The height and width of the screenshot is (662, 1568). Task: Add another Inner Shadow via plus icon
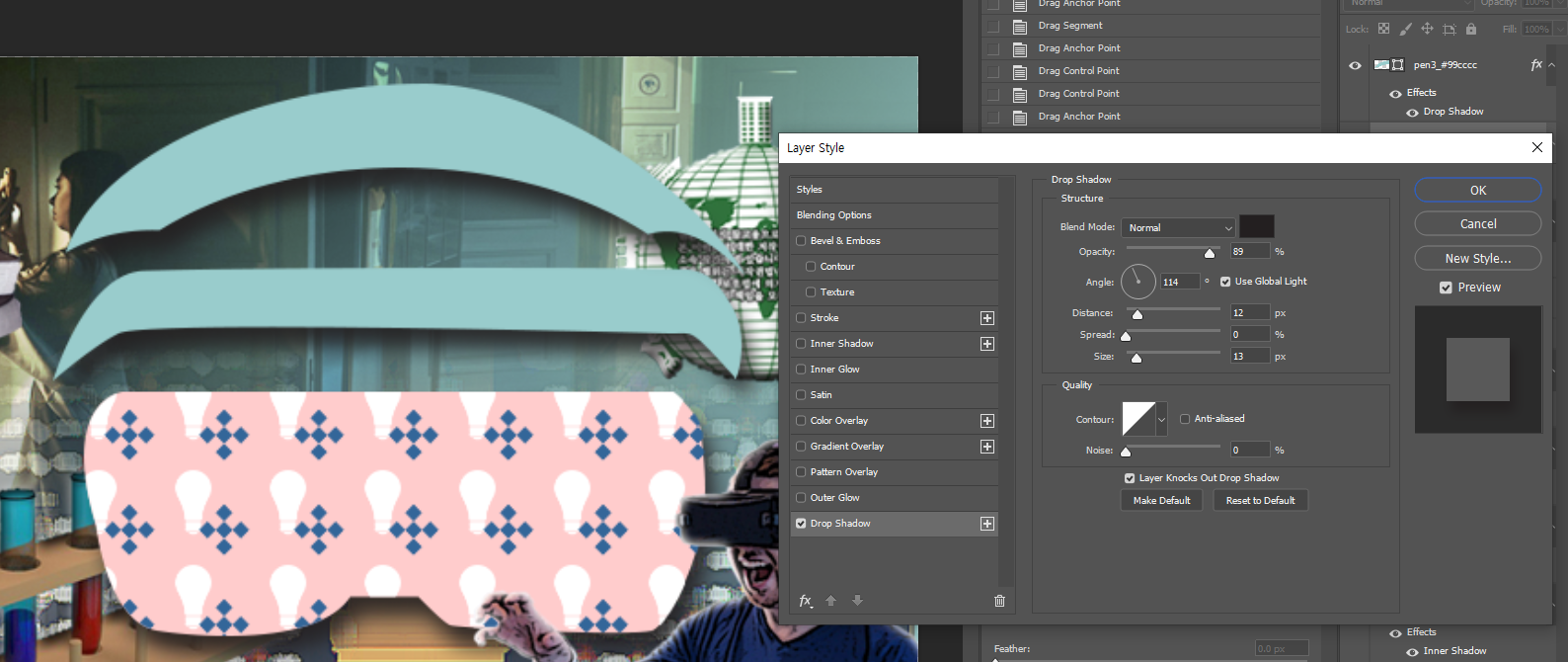pyautogui.click(x=986, y=344)
